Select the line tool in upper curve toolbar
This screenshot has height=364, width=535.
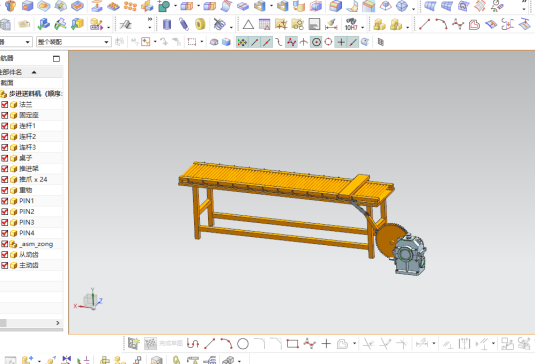click(x=424, y=25)
